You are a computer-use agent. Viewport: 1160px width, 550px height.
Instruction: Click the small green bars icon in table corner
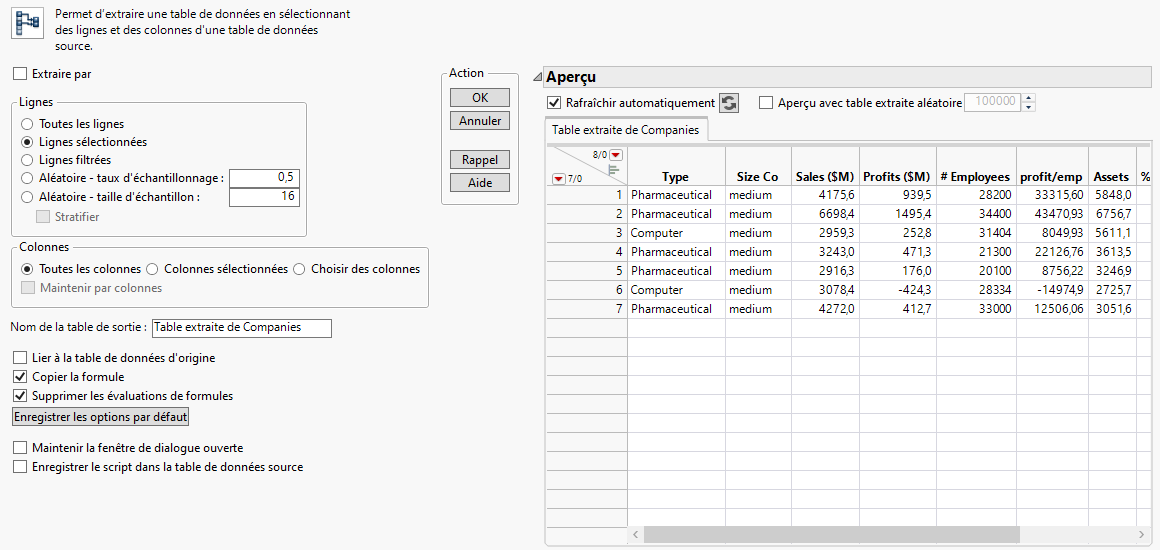[614, 170]
